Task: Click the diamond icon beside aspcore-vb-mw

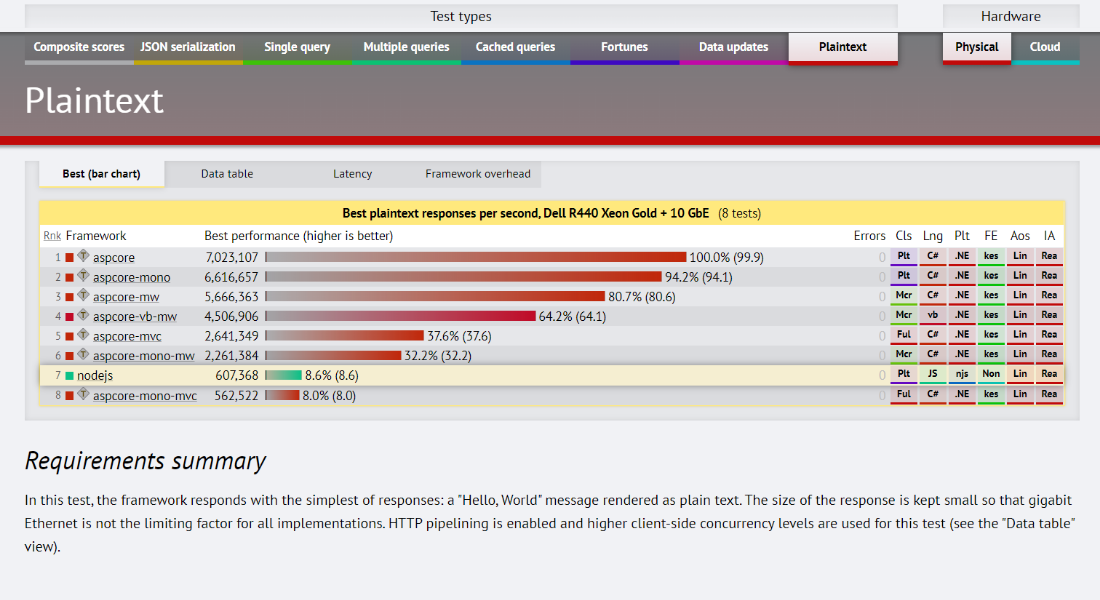Action: point(83,315)
